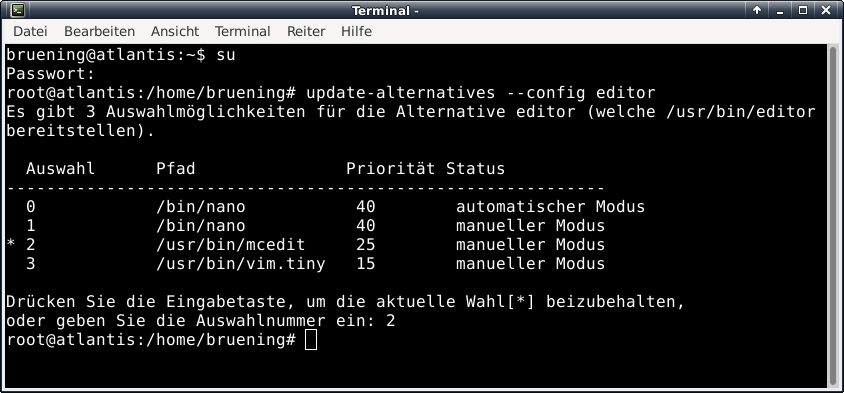The image size is (844, 393).
Task: Click the update-alternatives command text
Action: pos(400,93)
